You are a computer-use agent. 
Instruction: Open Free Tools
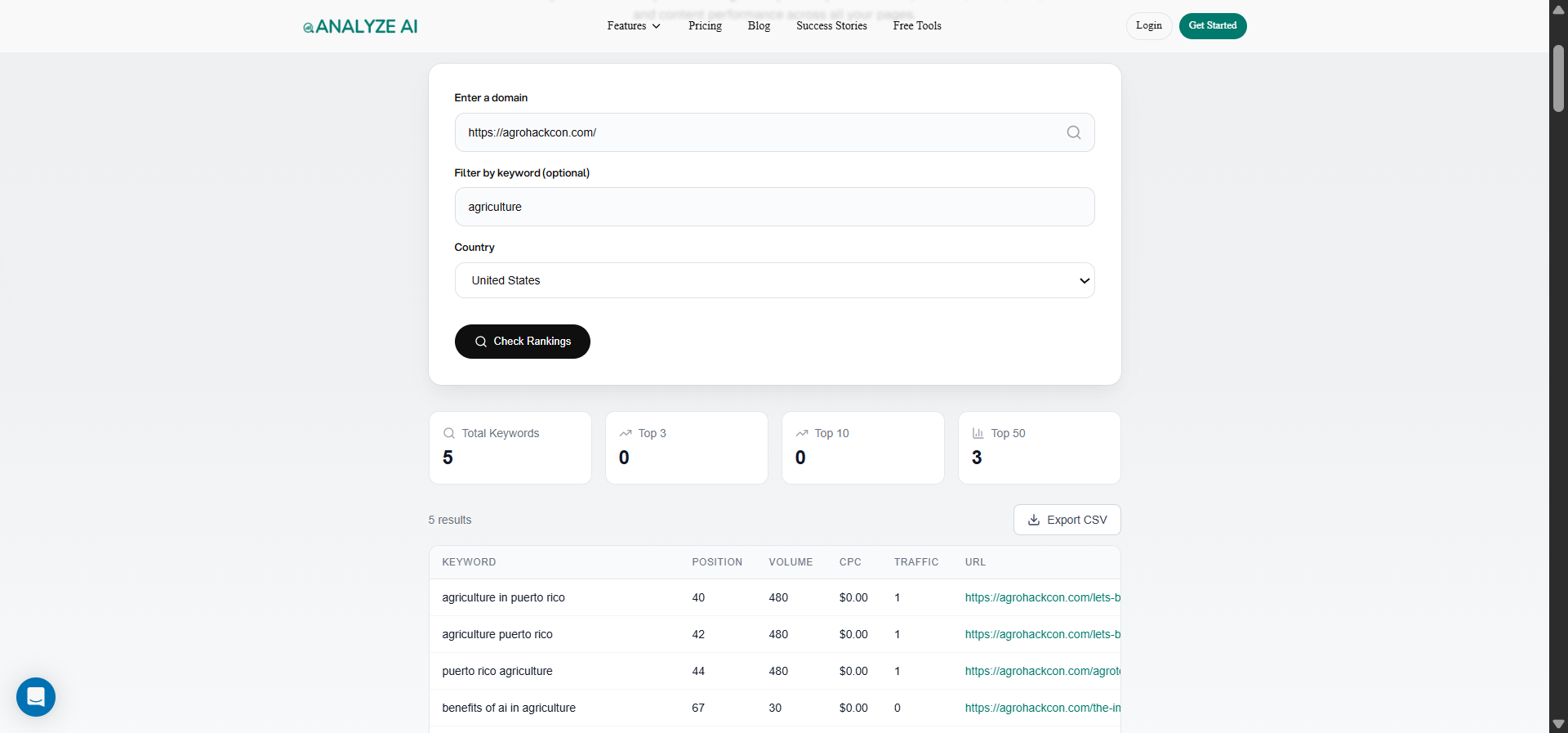pos(917,26)
